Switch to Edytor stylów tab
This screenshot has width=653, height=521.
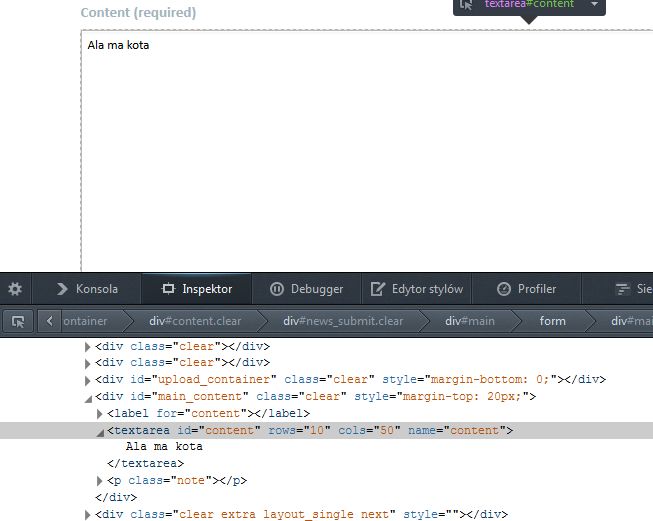click(x=417, y=289)
